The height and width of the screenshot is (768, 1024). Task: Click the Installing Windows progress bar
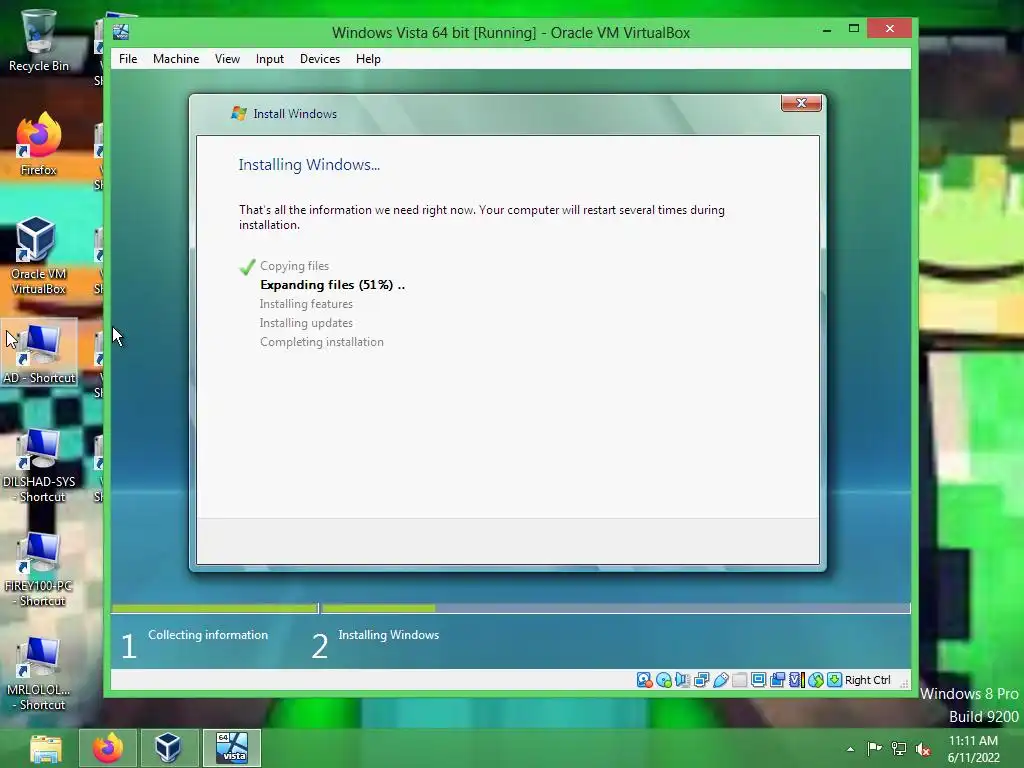coord(616,608)
